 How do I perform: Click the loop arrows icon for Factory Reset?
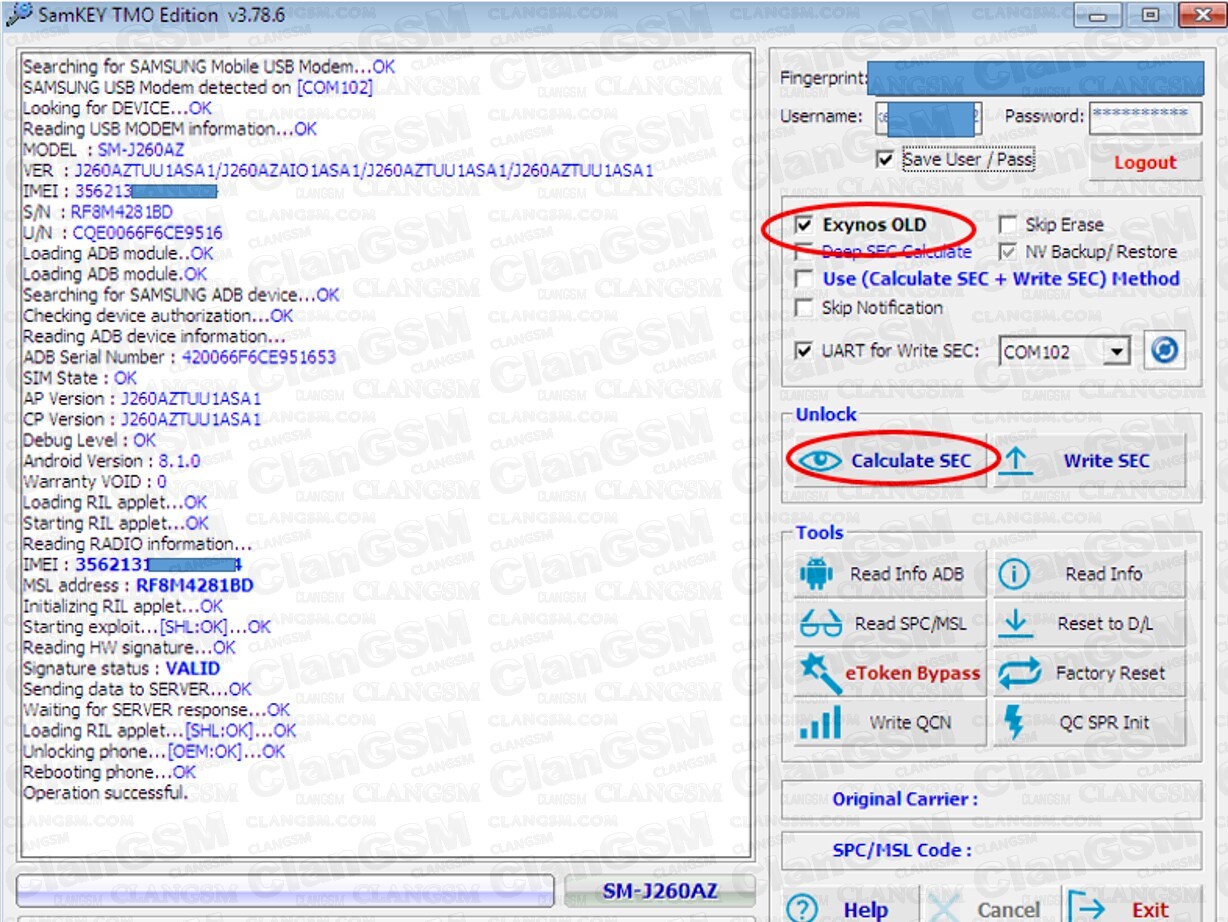1020,674
